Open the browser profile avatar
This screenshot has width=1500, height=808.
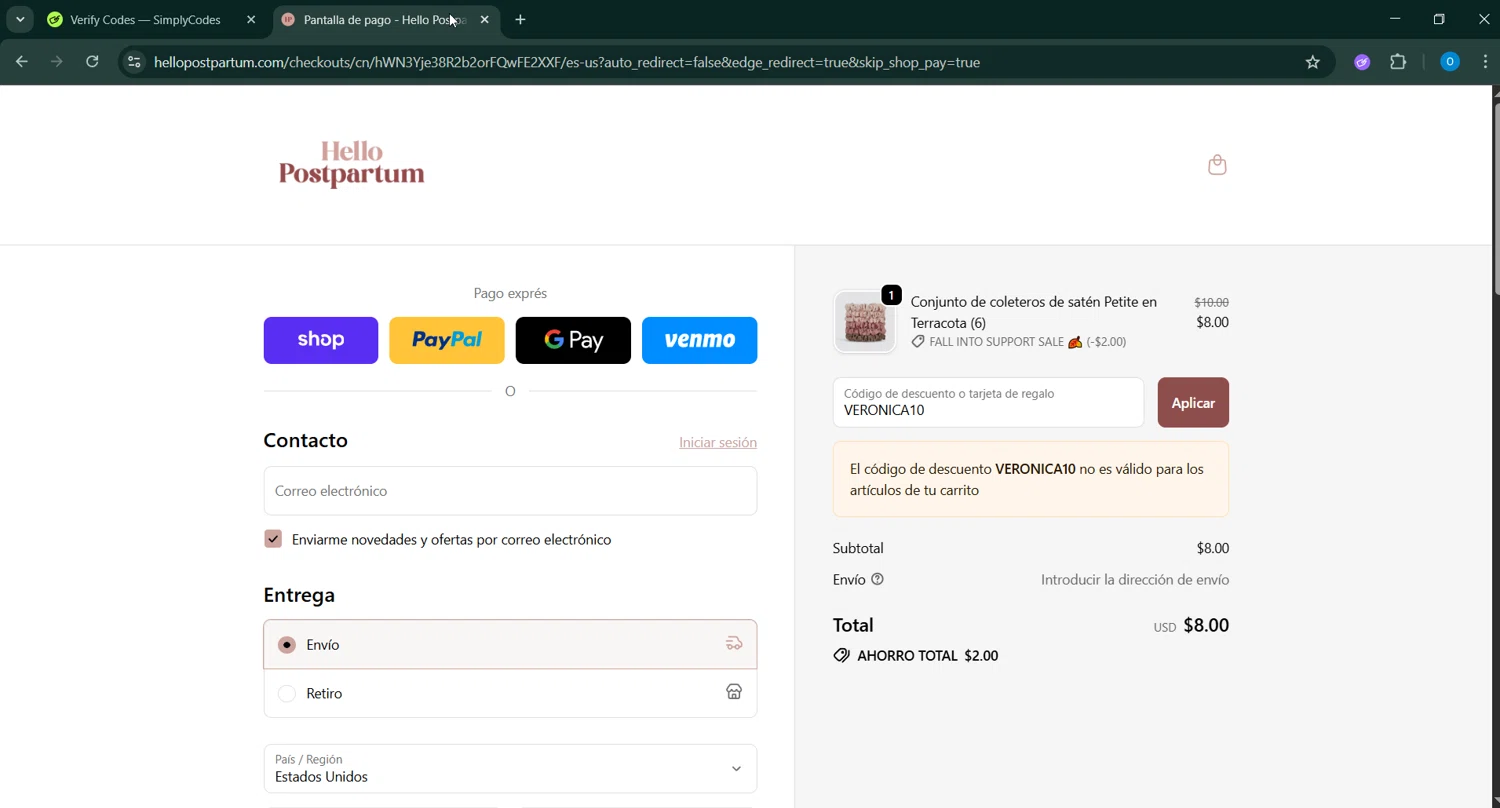pos(1449,62)
